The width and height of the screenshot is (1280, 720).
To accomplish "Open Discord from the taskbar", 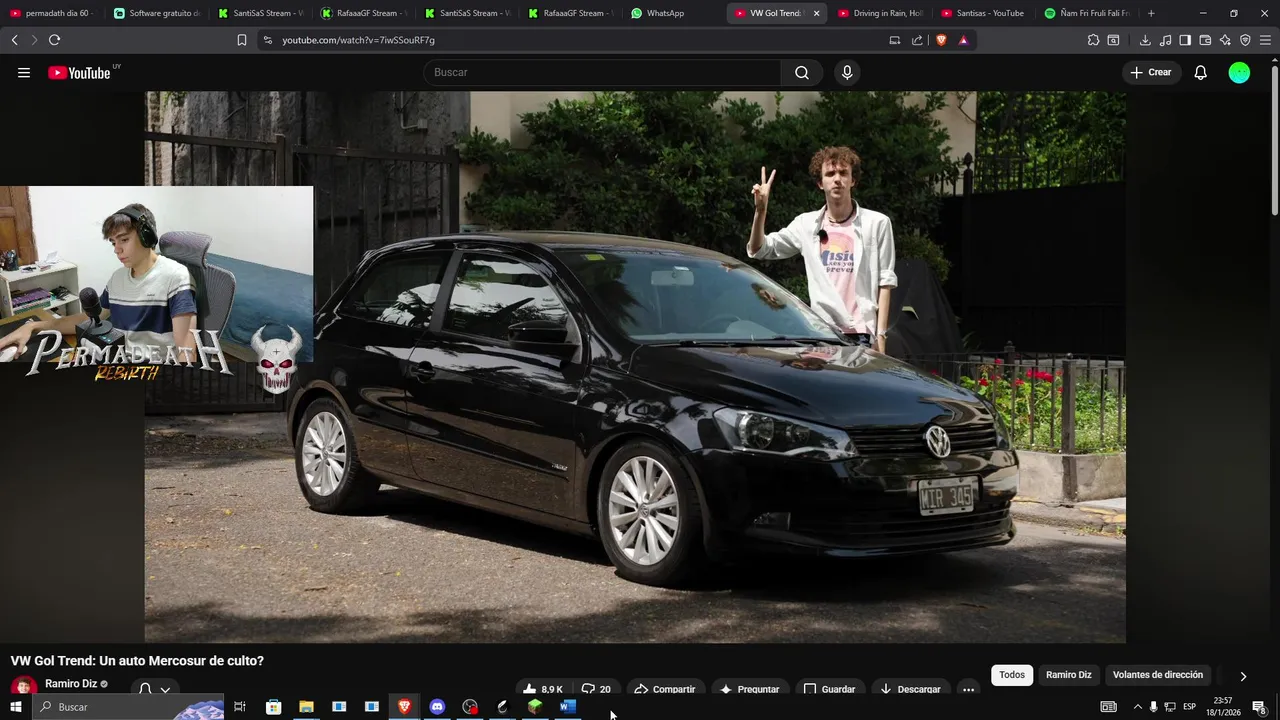I will pos(437,707).
